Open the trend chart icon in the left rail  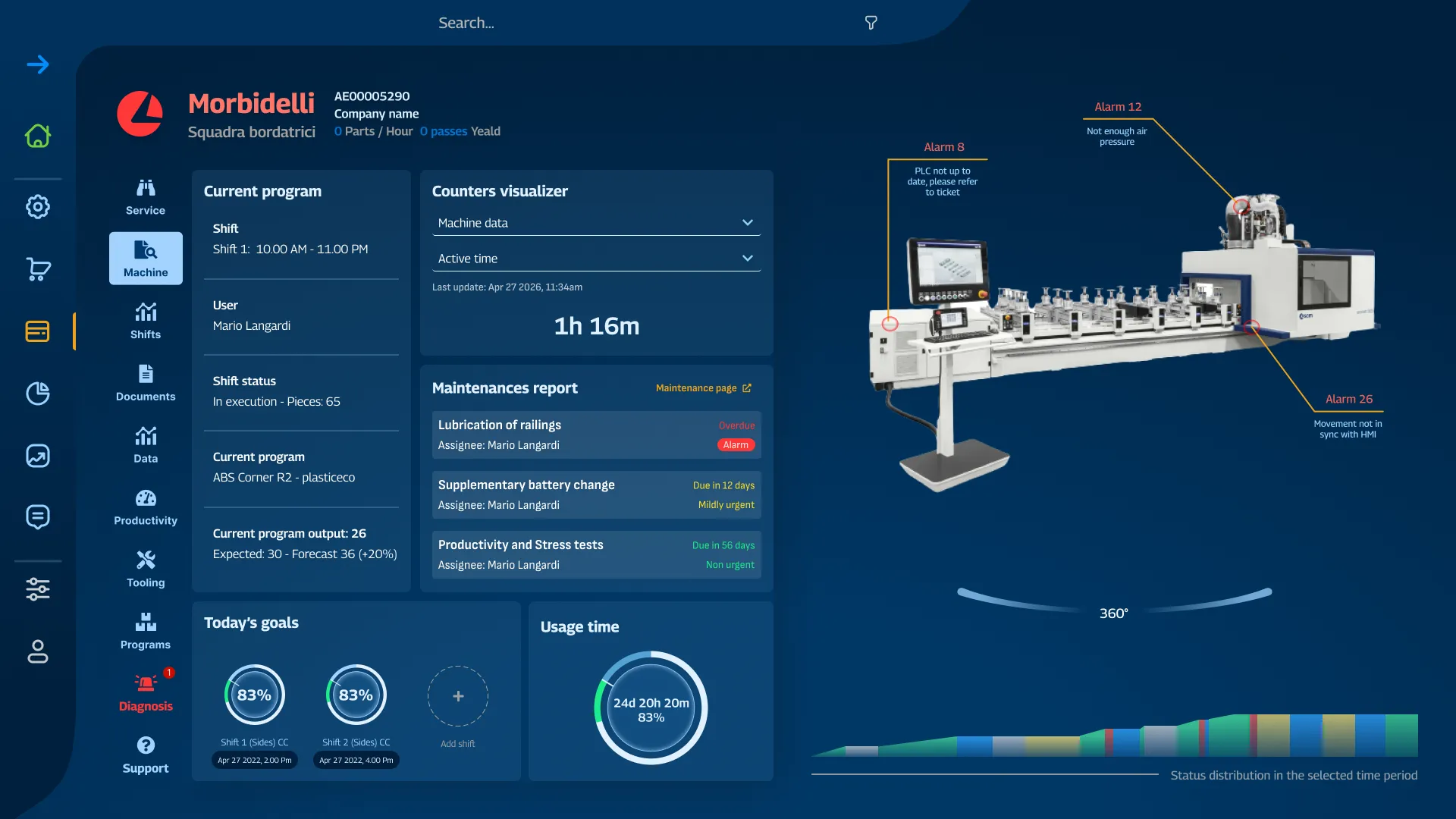(38, 455)
